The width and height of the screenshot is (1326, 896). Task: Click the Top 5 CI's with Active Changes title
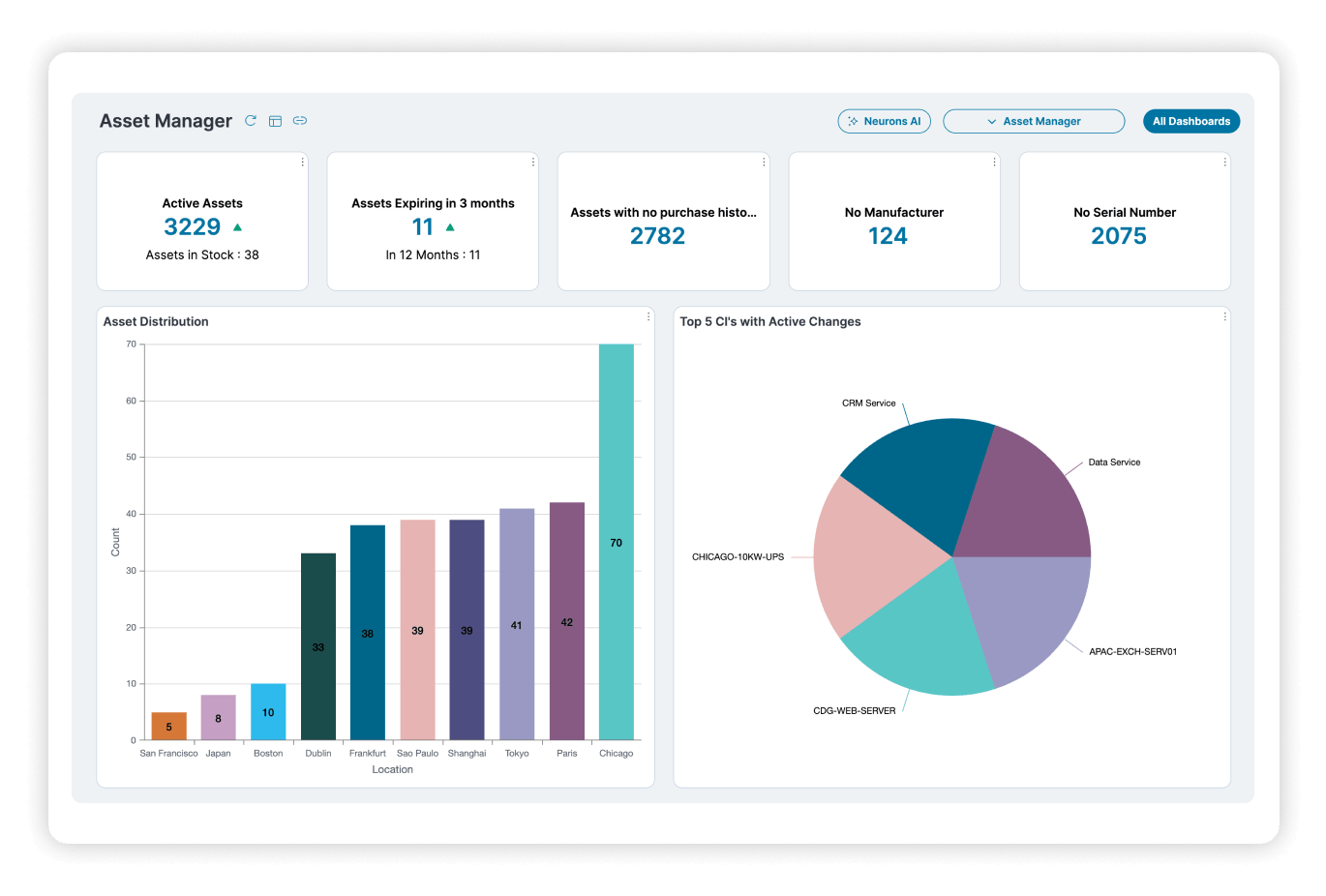[770, 321]
